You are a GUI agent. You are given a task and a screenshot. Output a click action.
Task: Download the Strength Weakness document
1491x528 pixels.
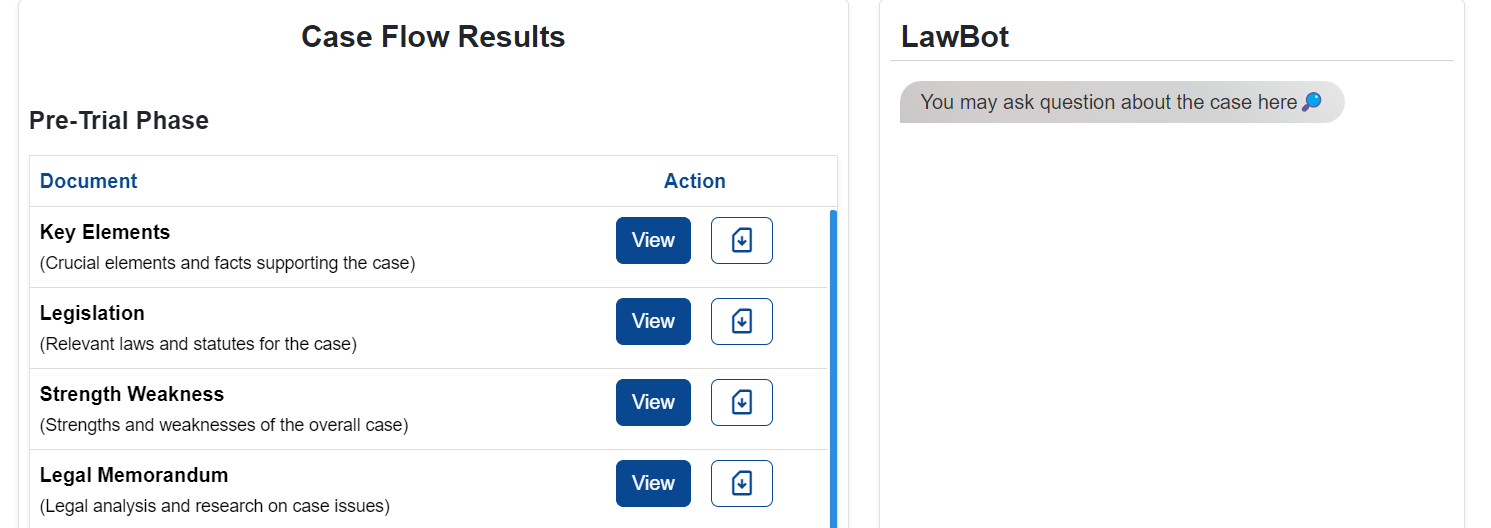click(741, 402)
